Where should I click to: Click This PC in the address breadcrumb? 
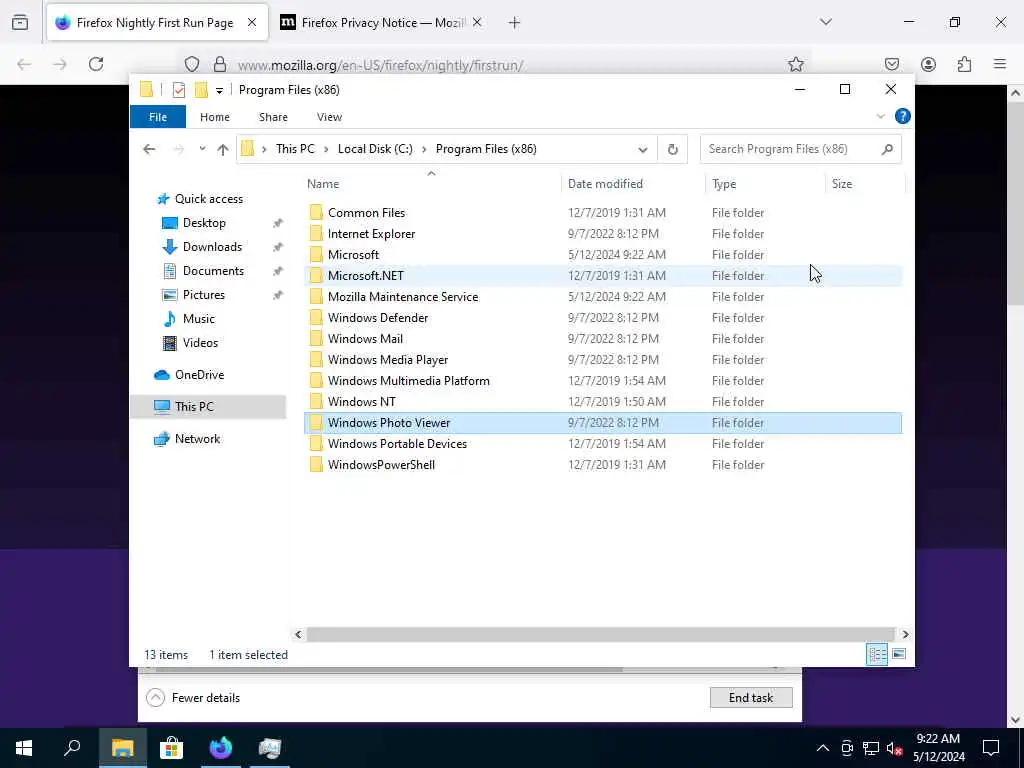295,149
